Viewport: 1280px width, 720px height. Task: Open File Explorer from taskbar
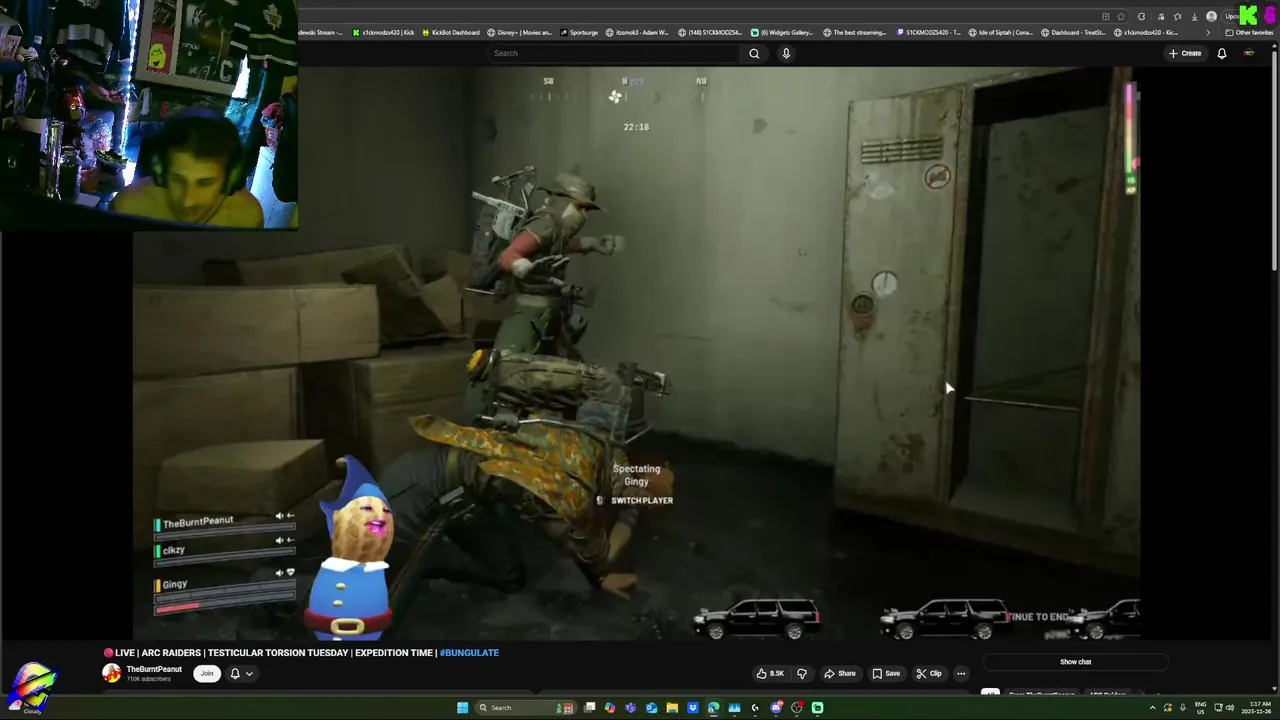(672, 708)
